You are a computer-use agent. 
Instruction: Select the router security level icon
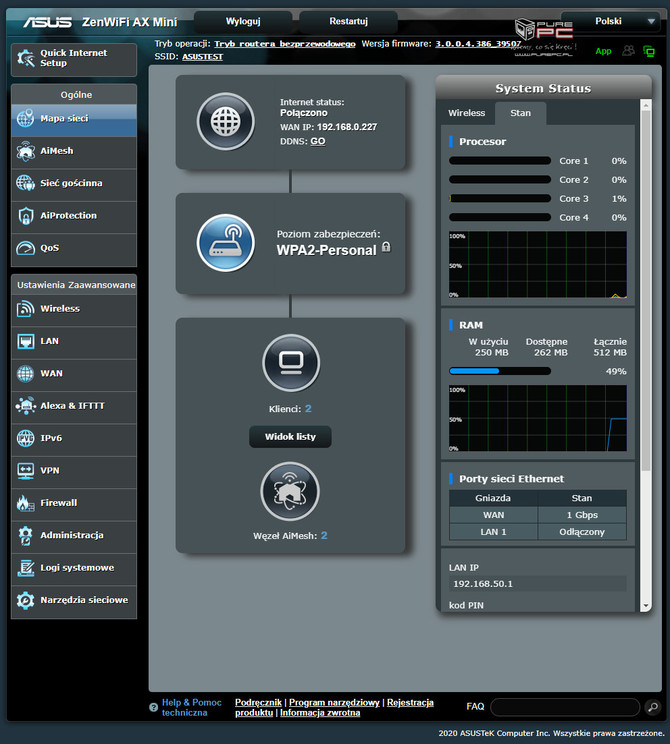(226, 243)
